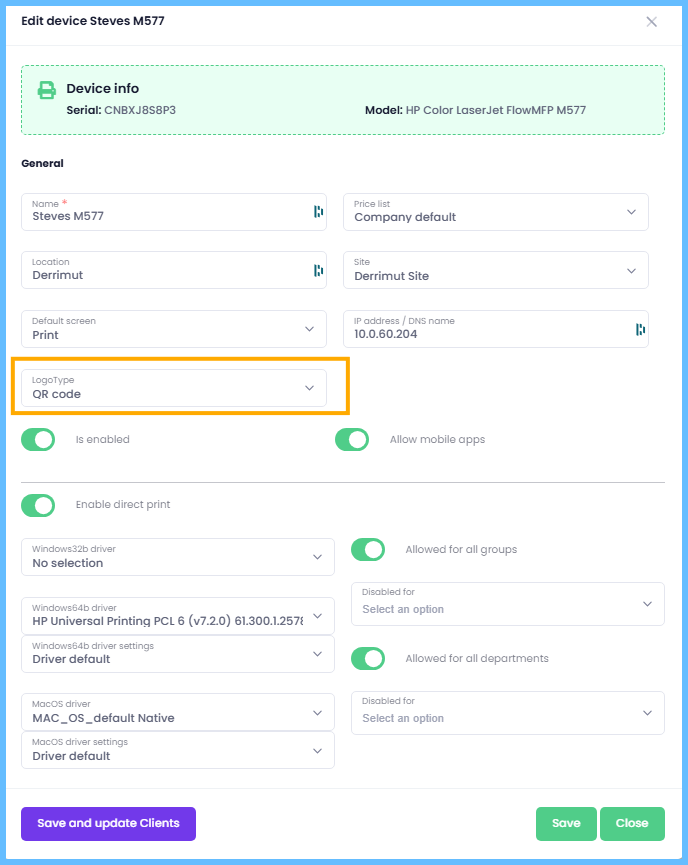Click the Edit device Steves M577 title
Viewport: 688px width, 865px height.
93,21
